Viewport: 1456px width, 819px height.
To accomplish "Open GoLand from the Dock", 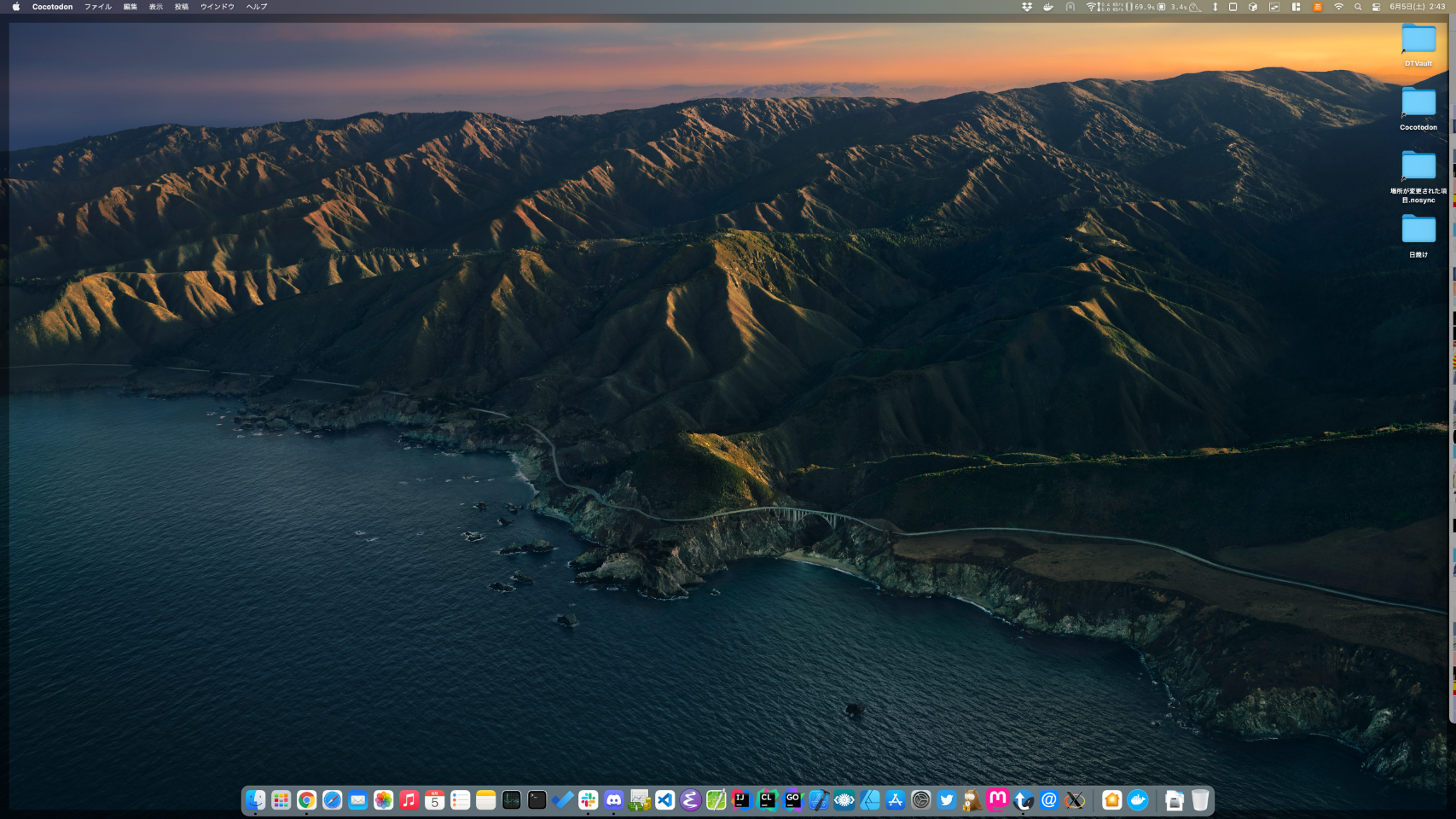I will click(792, 799).
